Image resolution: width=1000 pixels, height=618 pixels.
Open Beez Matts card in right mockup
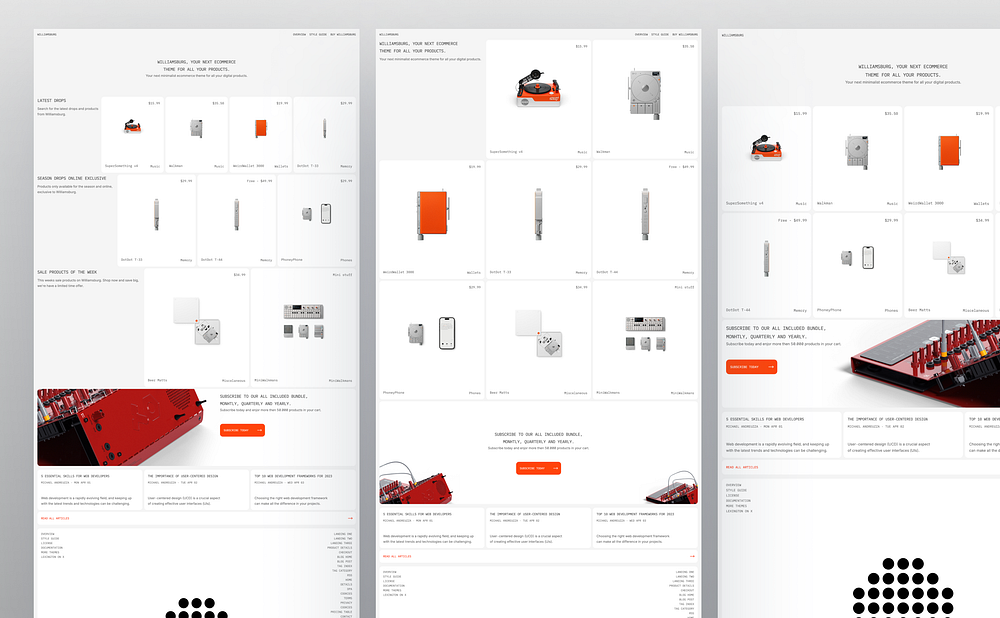(949, 265)
